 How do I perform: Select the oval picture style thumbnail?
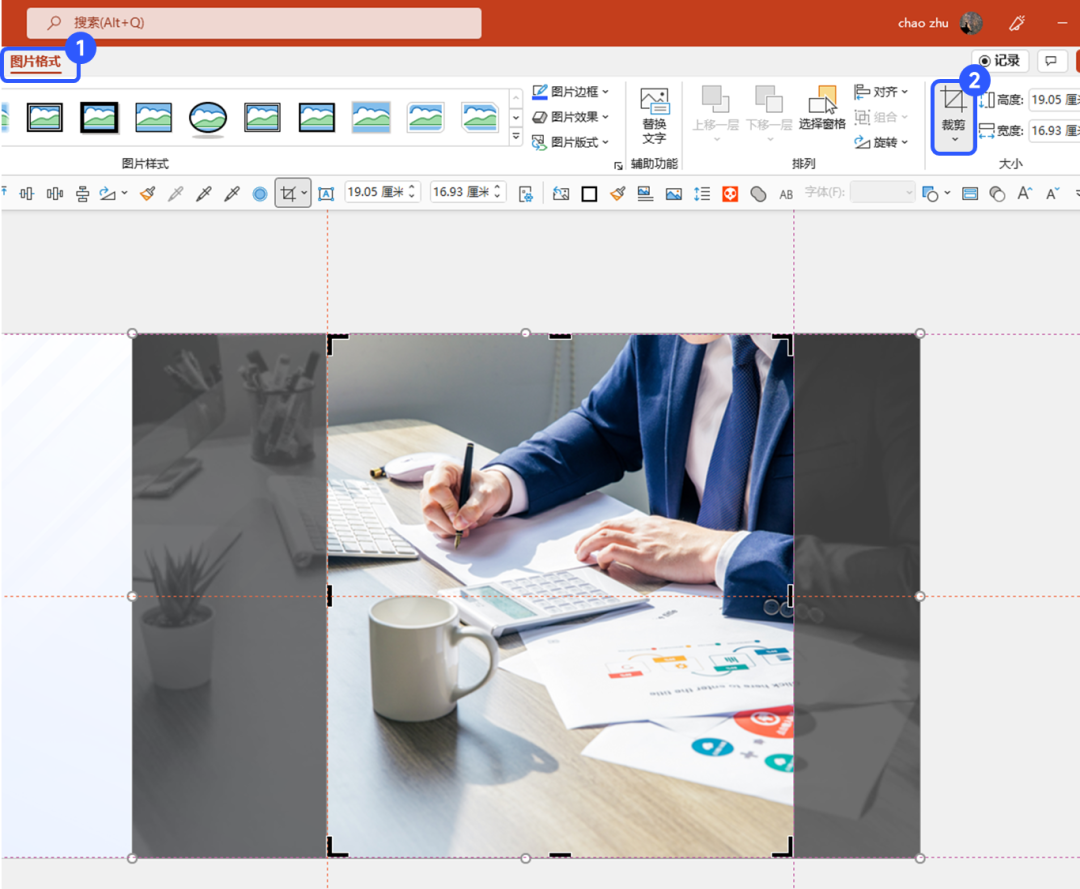[x=207, y=117]
